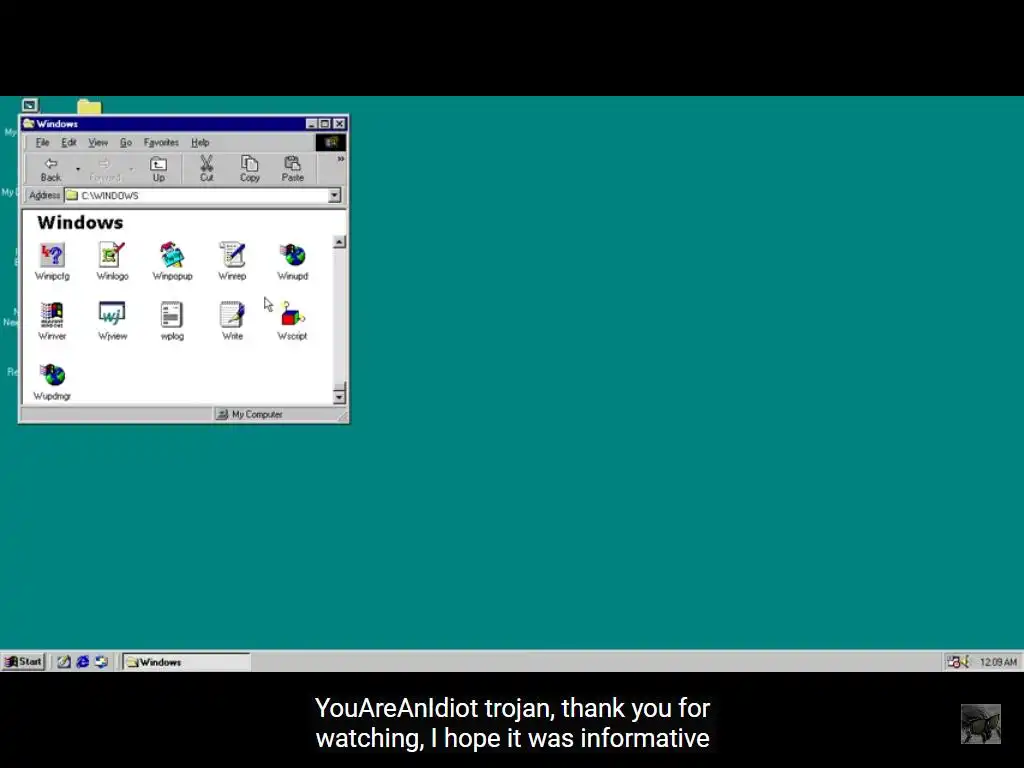
Task: Click the Cut scissors toolbar button
Action: [x=206, y=169]
